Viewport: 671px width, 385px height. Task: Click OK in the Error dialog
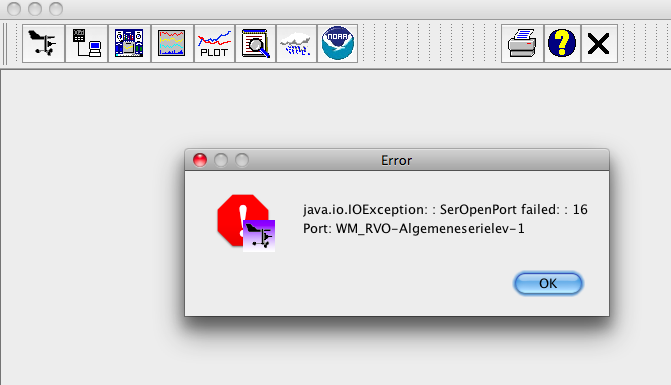[x=548, y=283]
